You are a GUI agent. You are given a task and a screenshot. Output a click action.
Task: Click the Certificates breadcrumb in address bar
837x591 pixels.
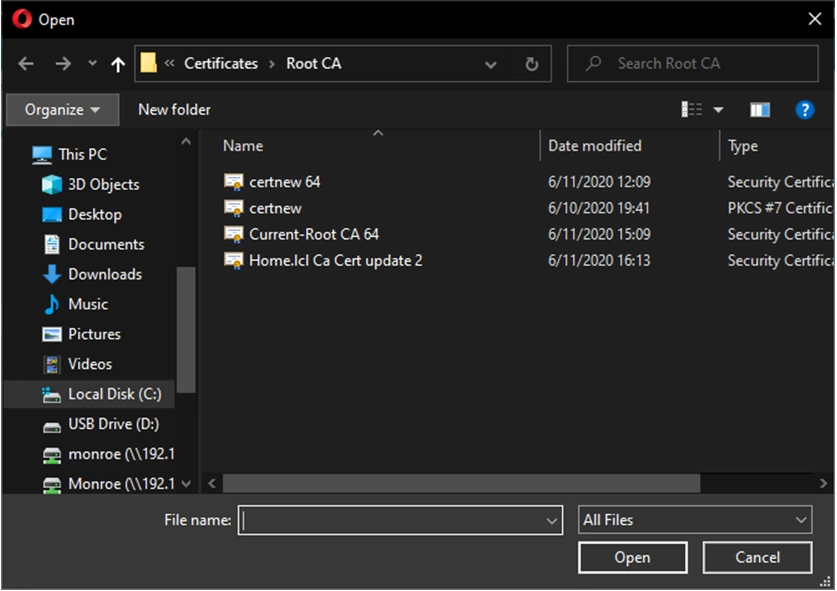221,63
